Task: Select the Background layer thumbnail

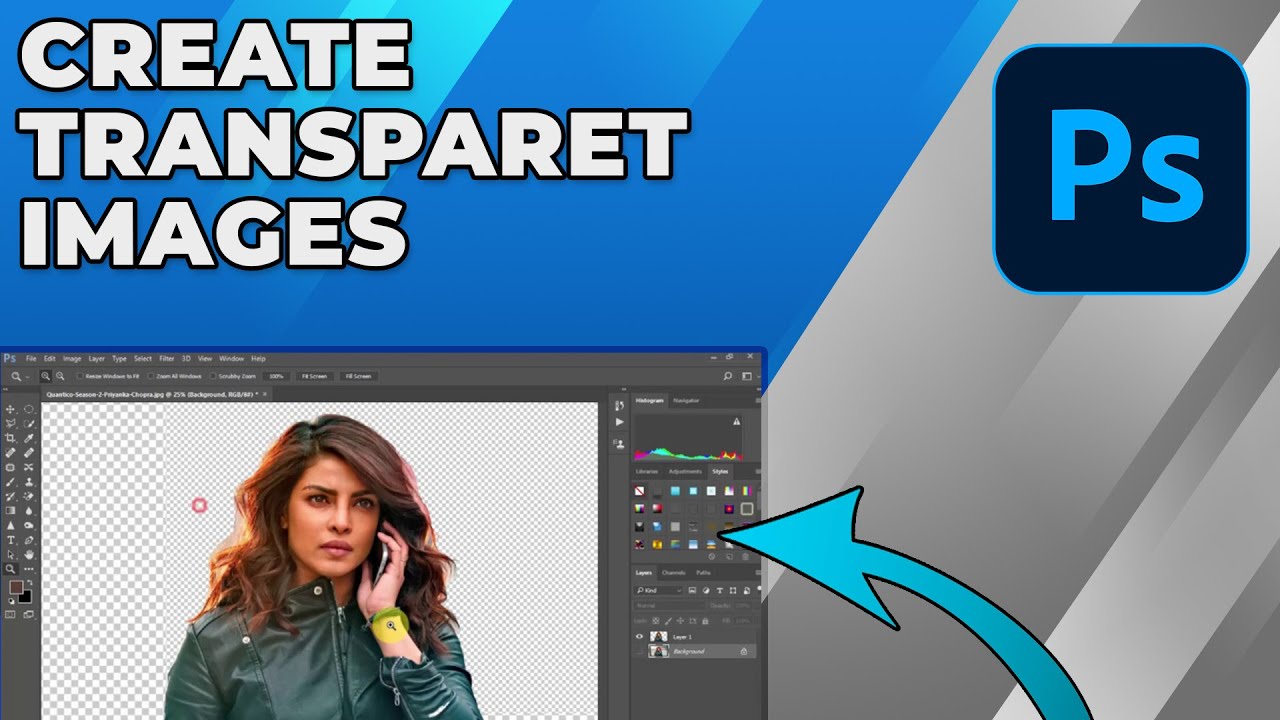Action: click(658, 651)
